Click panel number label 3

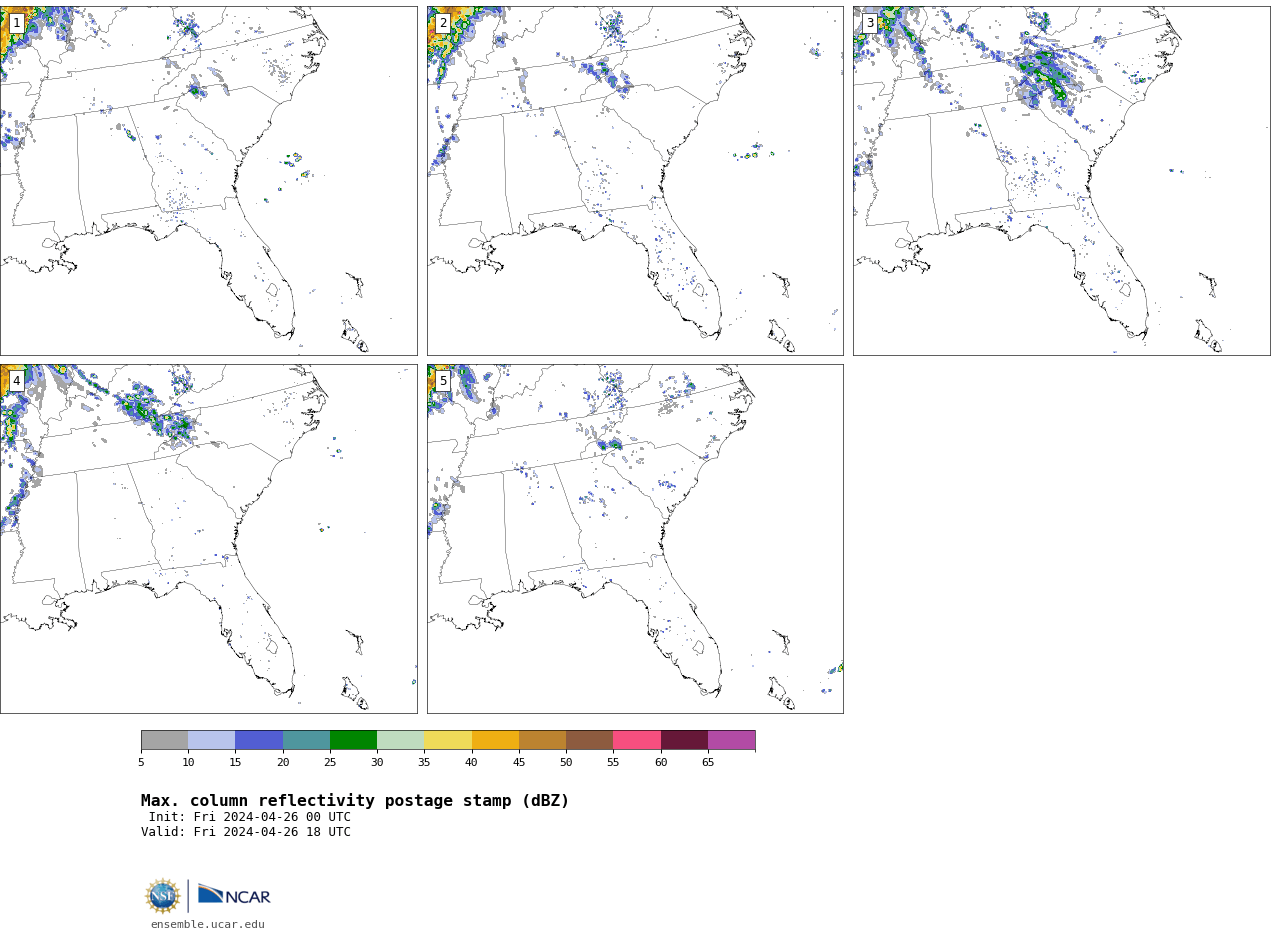click(870, 23)
